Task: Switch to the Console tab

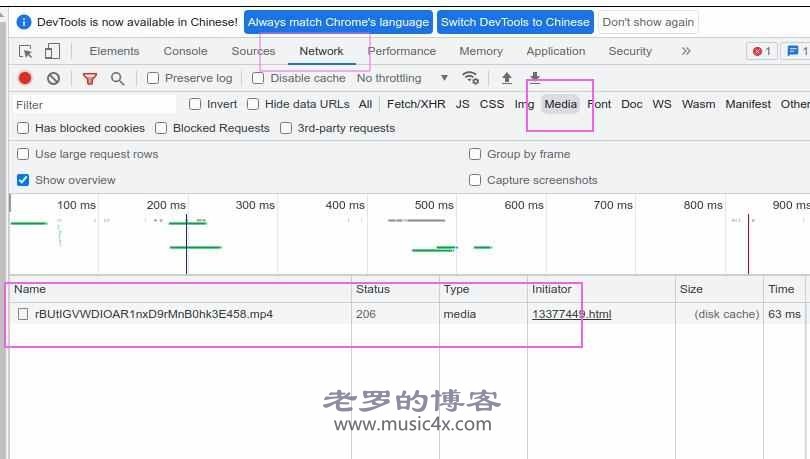Action: click(185, 51)
